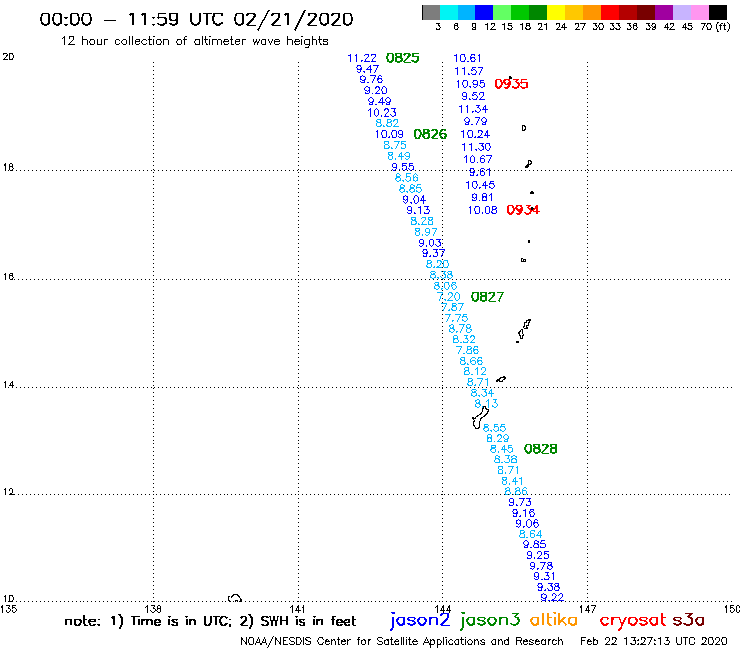Click the latitude axis label 14
The width and height of the screenshot is (740, 650).
[8, 385]
